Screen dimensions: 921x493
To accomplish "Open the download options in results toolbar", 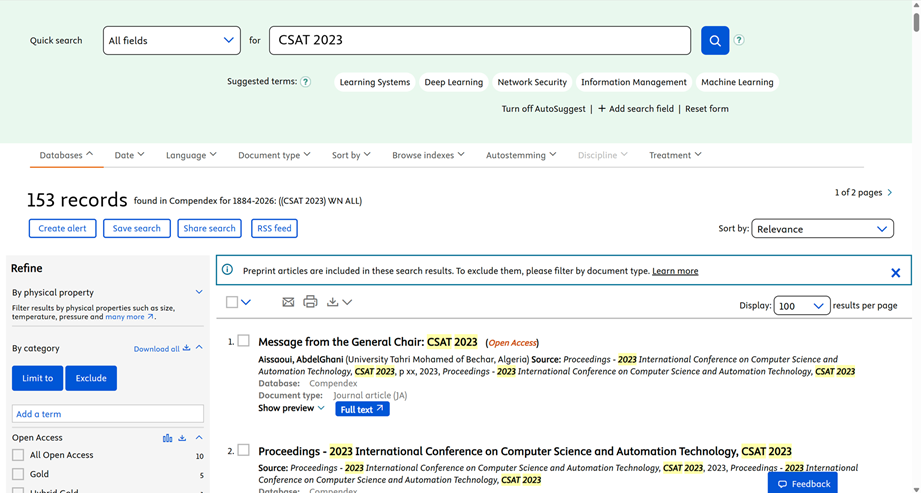I will point(339,302).
